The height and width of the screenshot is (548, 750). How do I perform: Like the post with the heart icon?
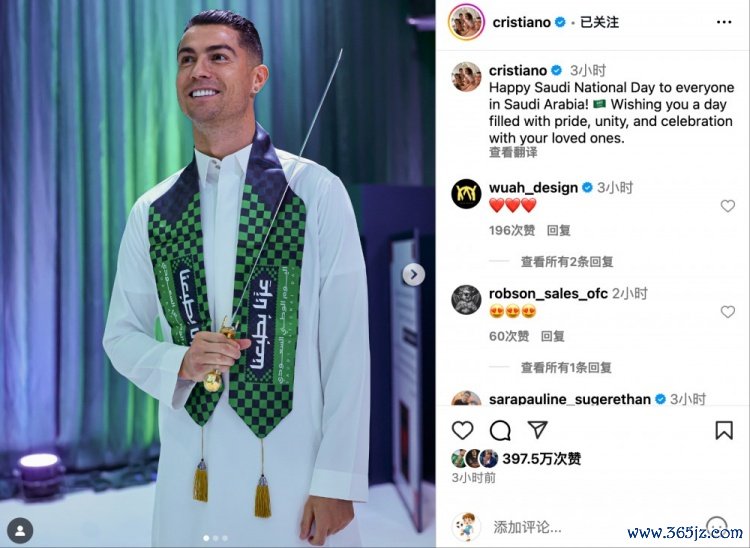463,430
